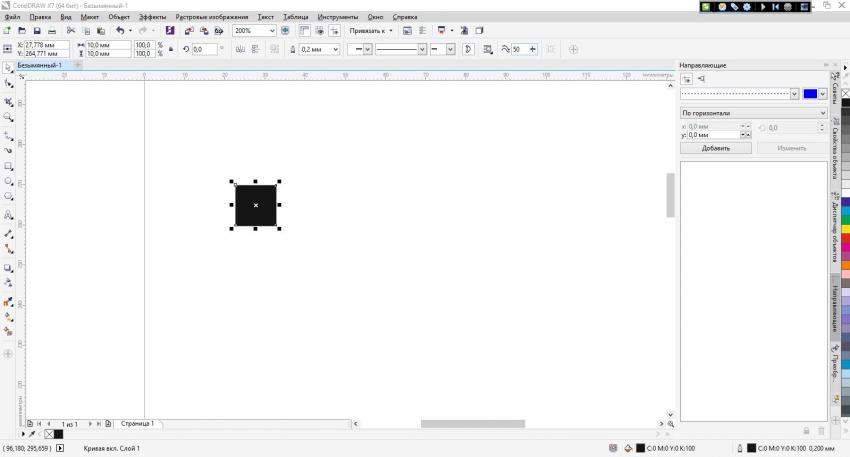This screenshot has height=457, width=850.
Task: Toggle the lock ratio padlock
Action: tap(170, 49)
